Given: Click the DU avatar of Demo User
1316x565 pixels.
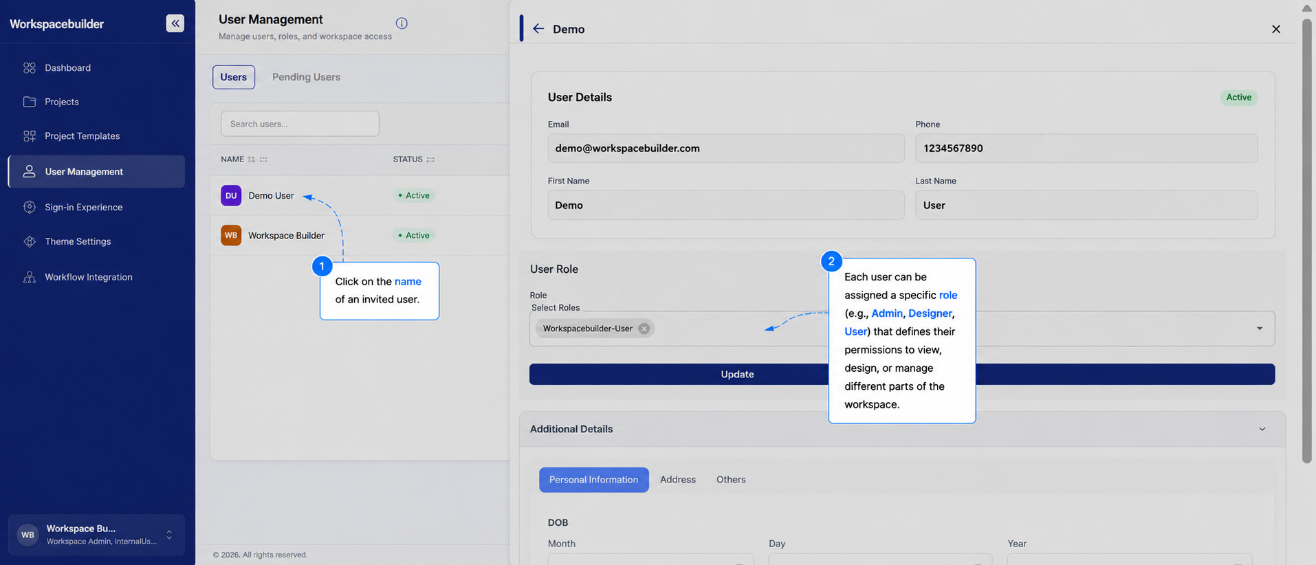Looking at the screenshot, I should click(x=231, y=195).
